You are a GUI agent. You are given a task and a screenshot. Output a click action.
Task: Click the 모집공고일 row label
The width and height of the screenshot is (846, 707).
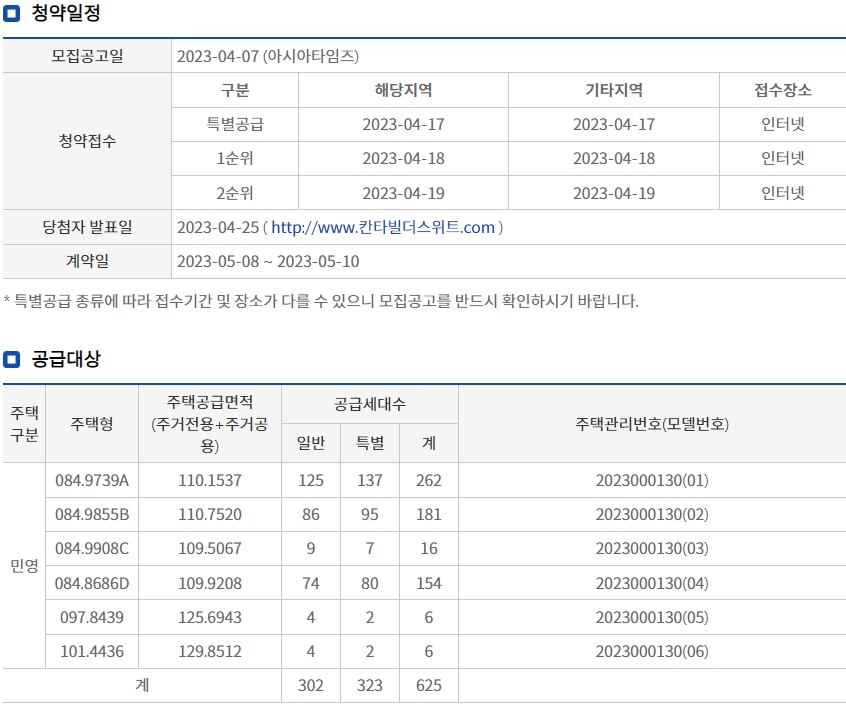[x=87, y=56]
